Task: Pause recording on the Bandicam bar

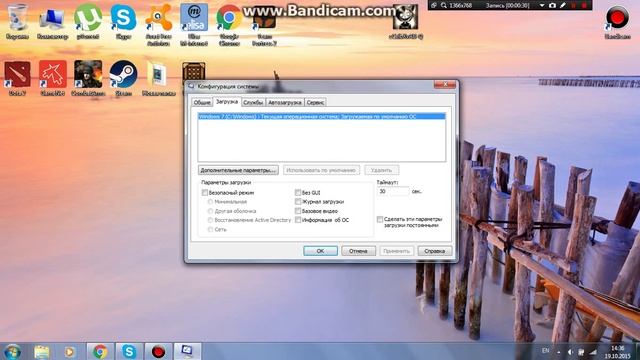Action: point(574,5)
